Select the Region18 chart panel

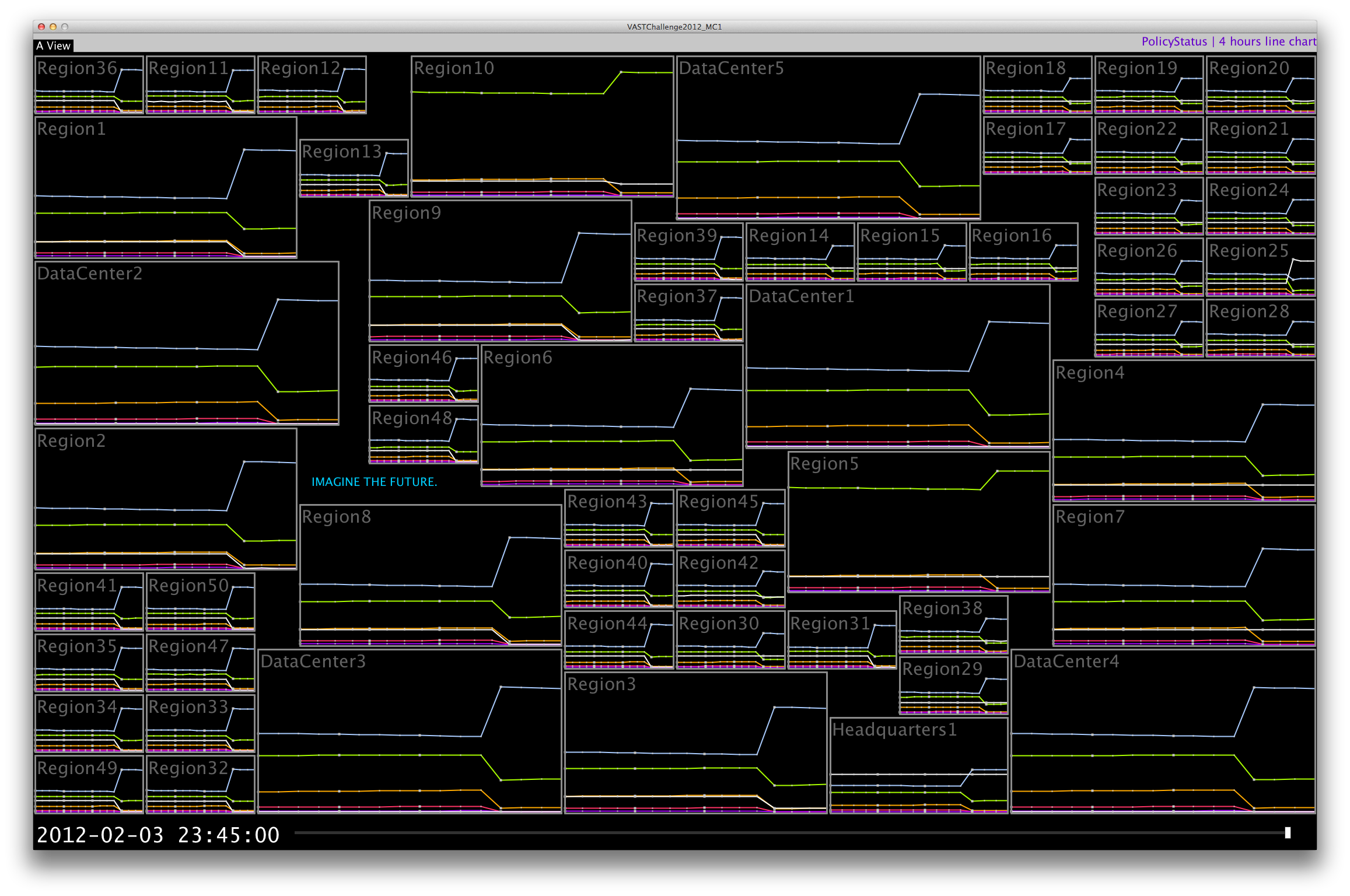[x=1037, y=85]
